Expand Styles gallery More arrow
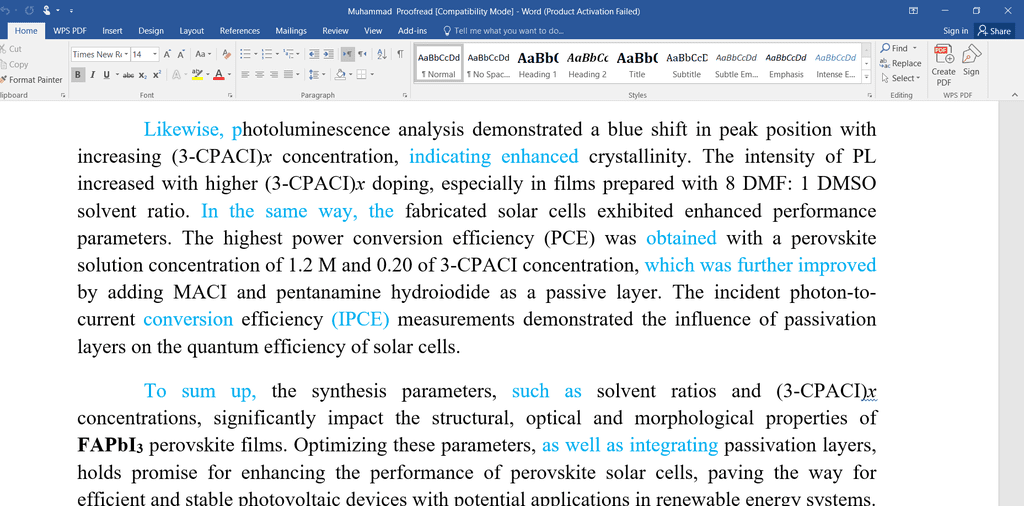This screenshot has height=506, width=1024. 867,77
